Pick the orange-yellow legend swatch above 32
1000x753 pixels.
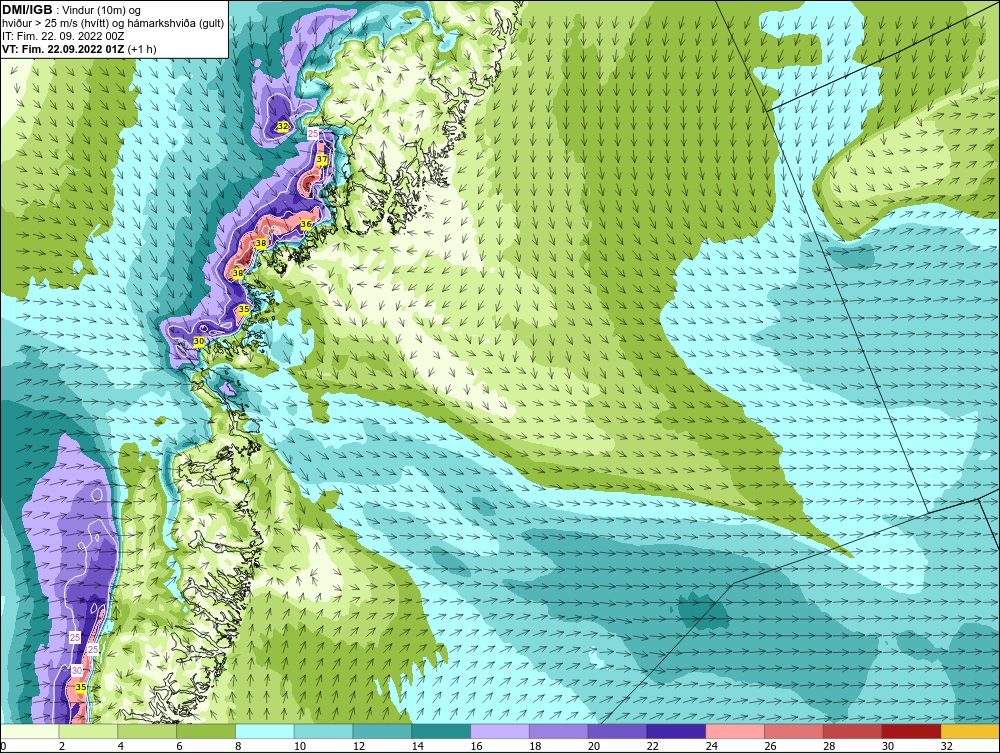tap(970, 731)
